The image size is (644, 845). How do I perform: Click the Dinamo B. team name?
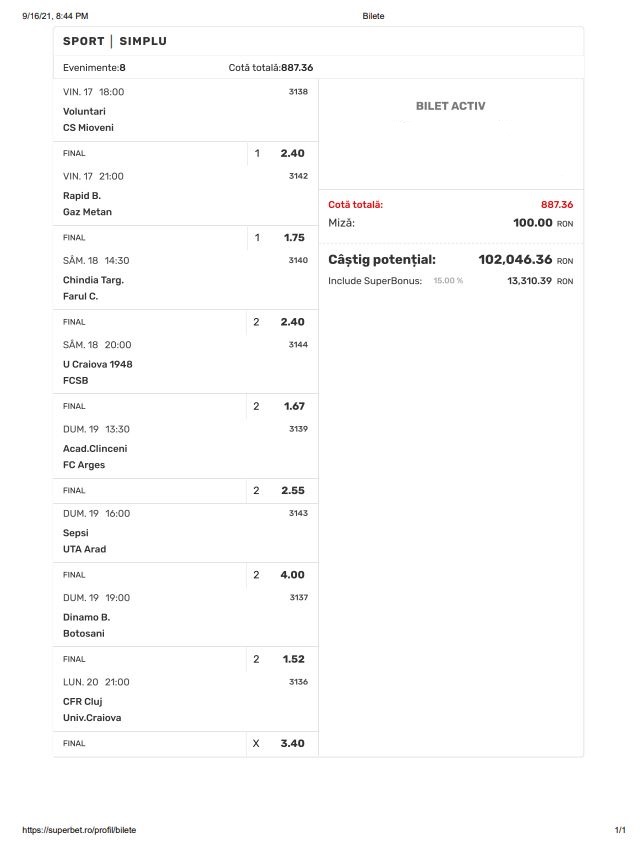pos(86,617)
